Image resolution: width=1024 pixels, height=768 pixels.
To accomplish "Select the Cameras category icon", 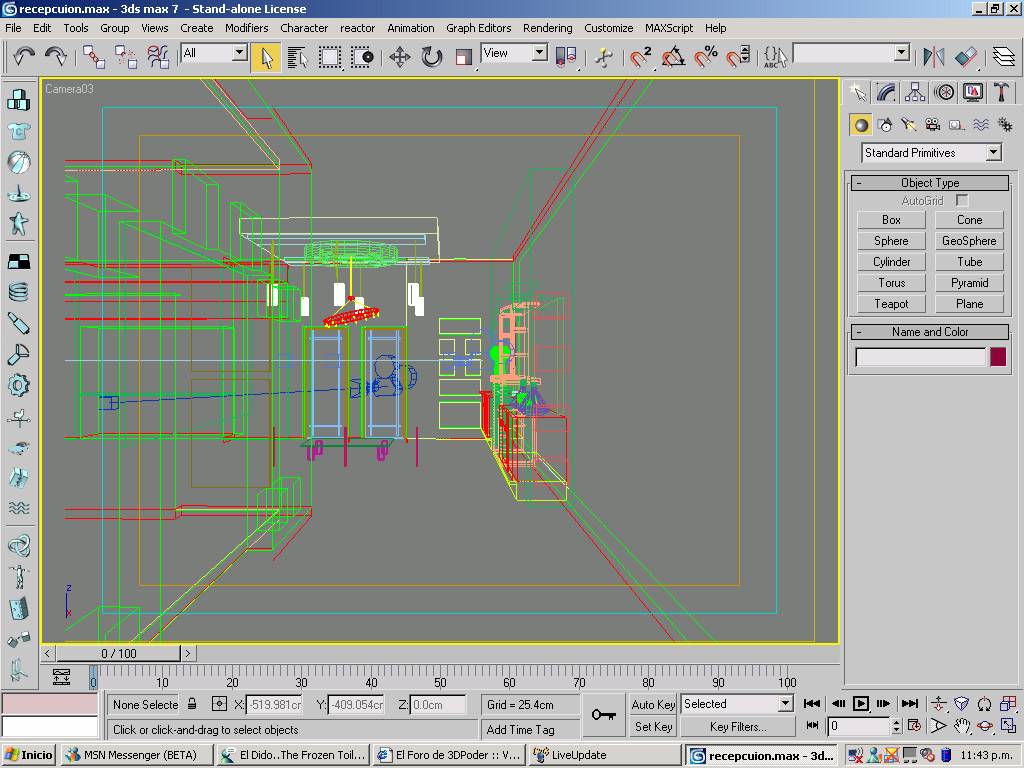I will point(933,125).
